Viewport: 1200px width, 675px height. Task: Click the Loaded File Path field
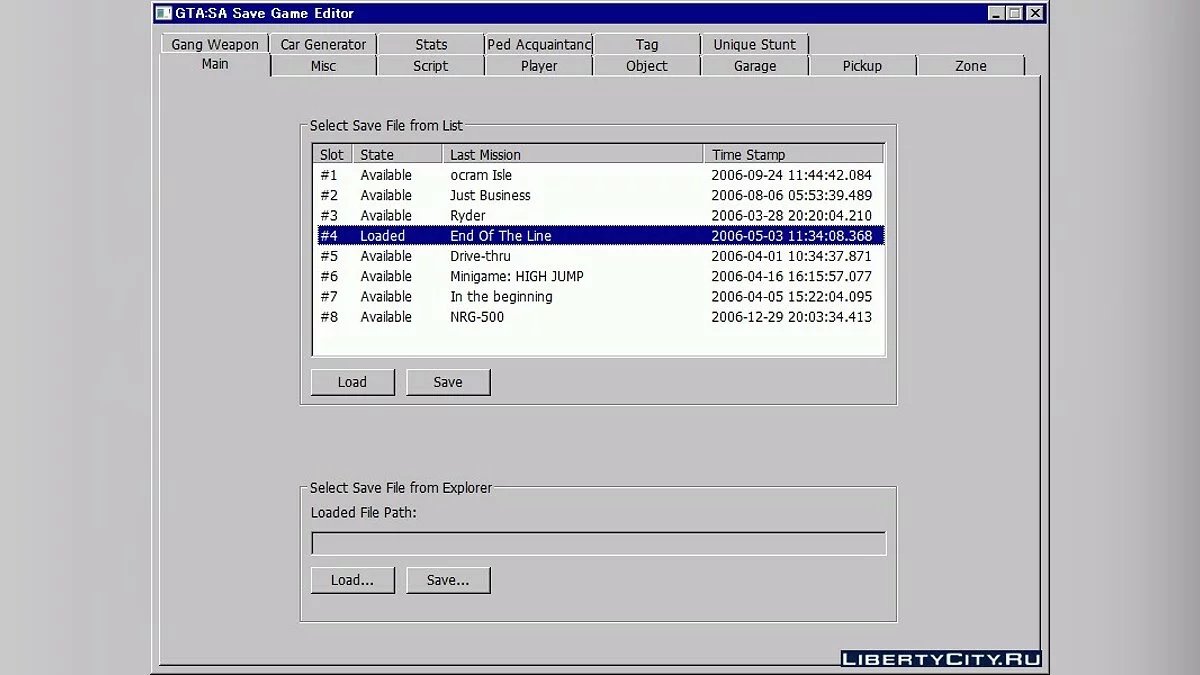point(599,543)
